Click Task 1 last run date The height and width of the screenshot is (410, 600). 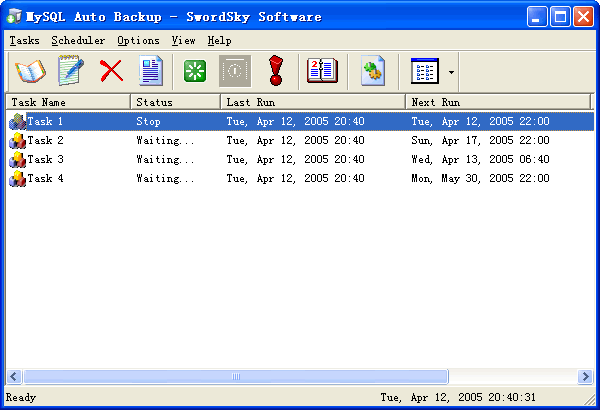(x=295, y=121)
